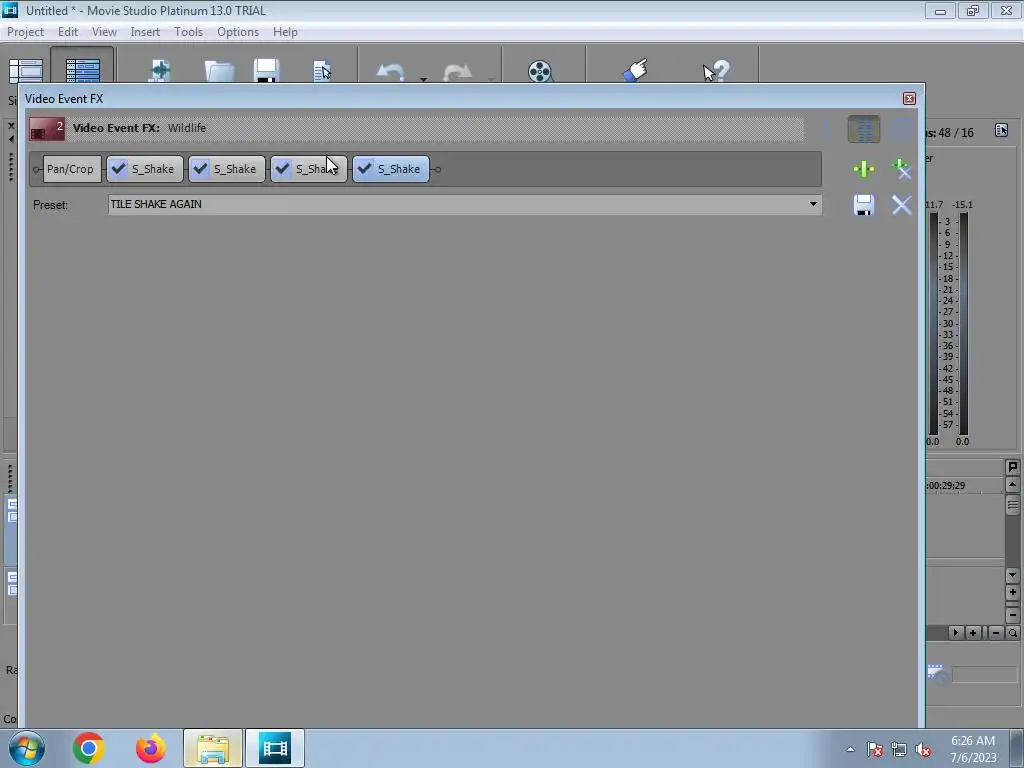Screen dimensions: 1024x768
Task: Open the Edit menu
Action: click(x=67, y=31)
